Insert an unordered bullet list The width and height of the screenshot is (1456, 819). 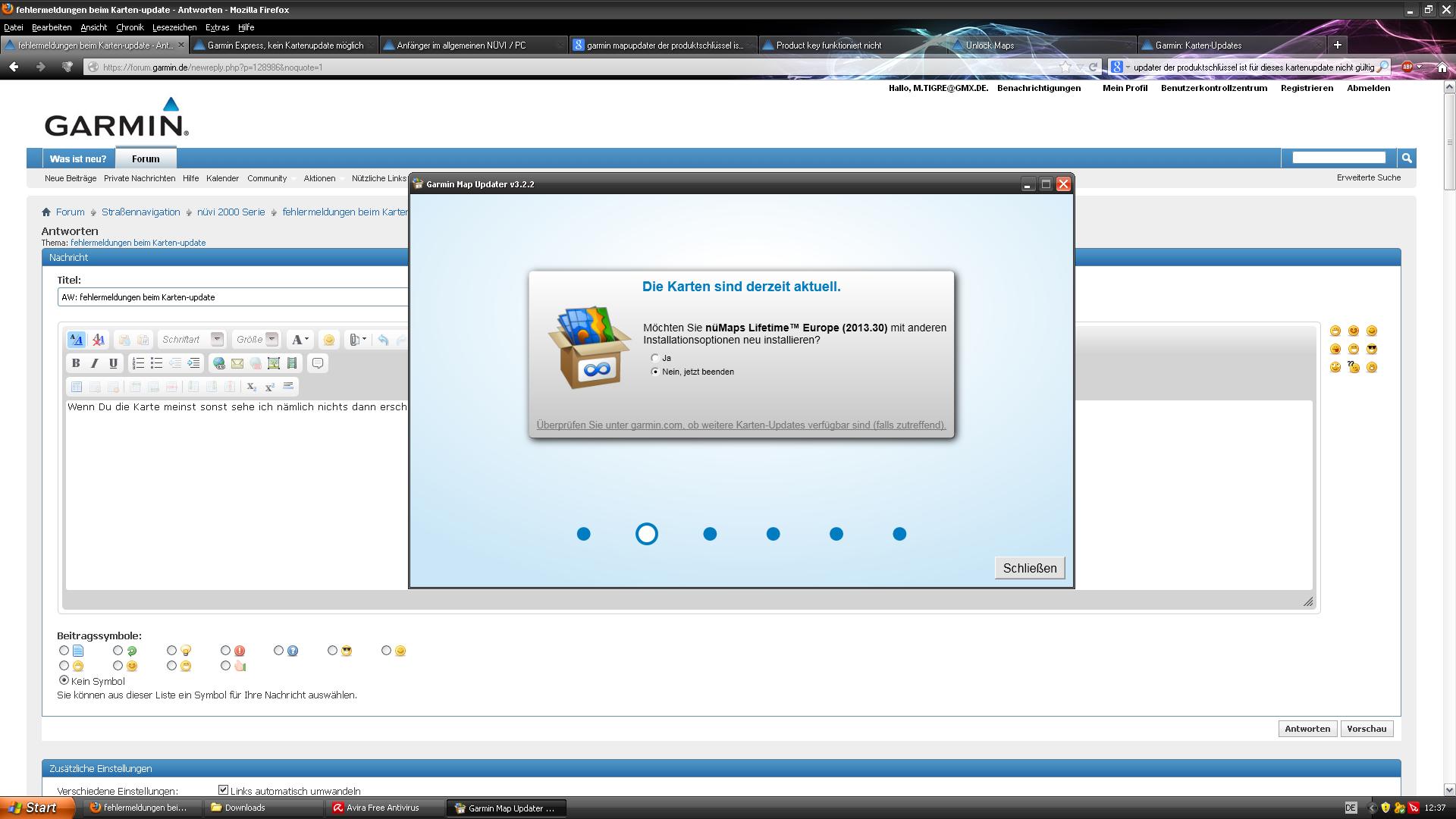tap(156, 363)
